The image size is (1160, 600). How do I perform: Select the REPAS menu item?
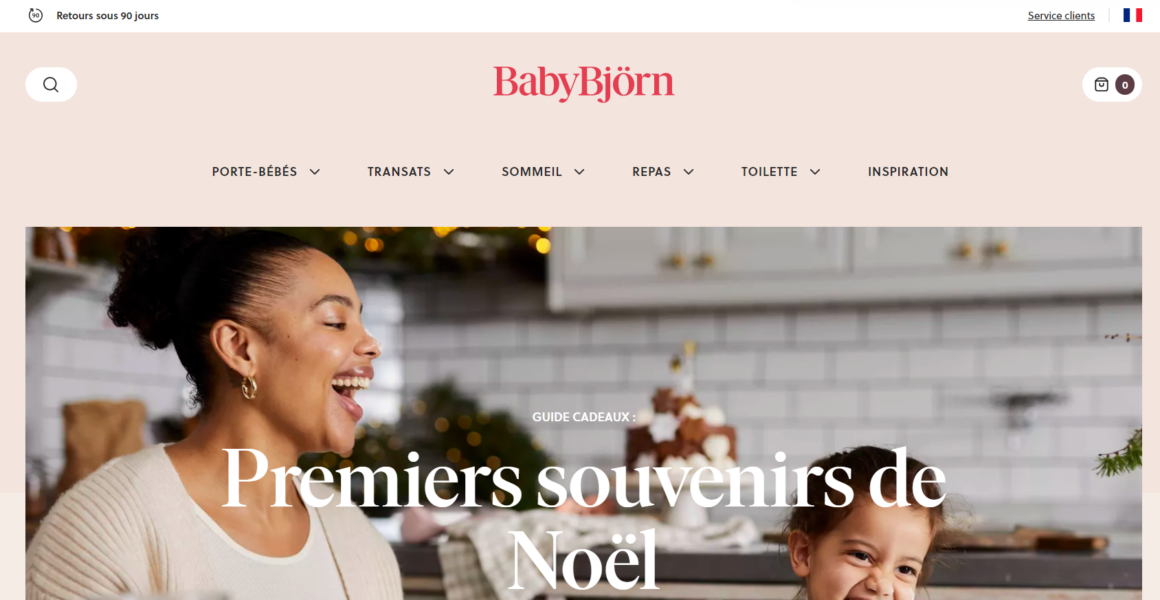(x=651, y=172)
